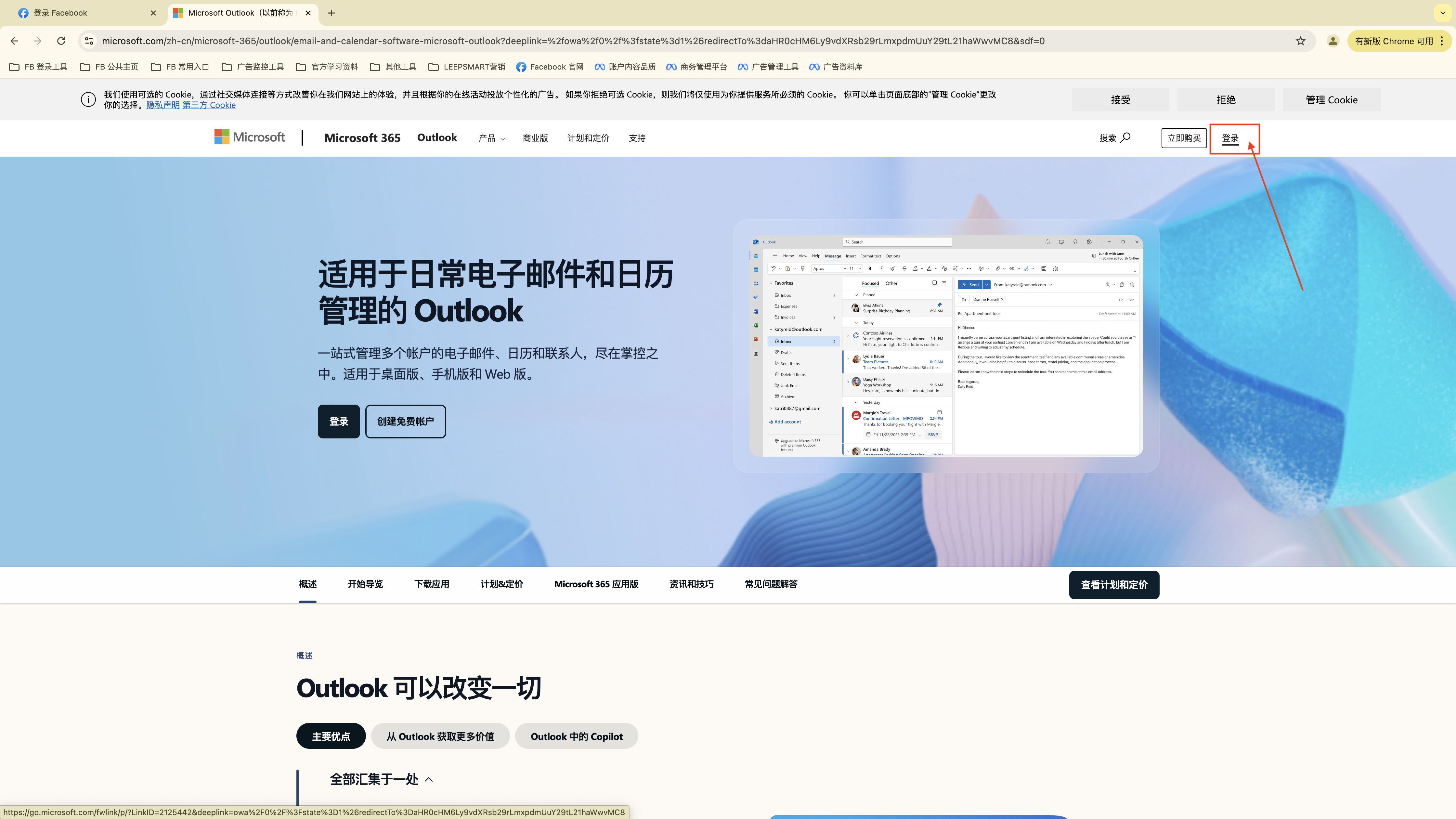
Task: Open the 官方学习资料 bookmark folder
Action: pos(327,67)
